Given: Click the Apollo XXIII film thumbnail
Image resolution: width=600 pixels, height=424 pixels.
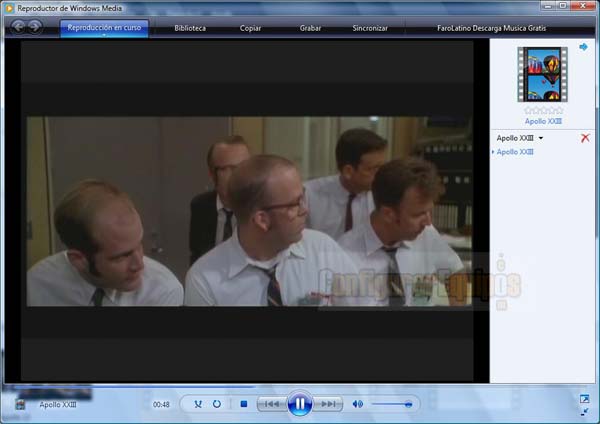Looking at the screenshot, I should pyautogui.click(x=542, y=74).
